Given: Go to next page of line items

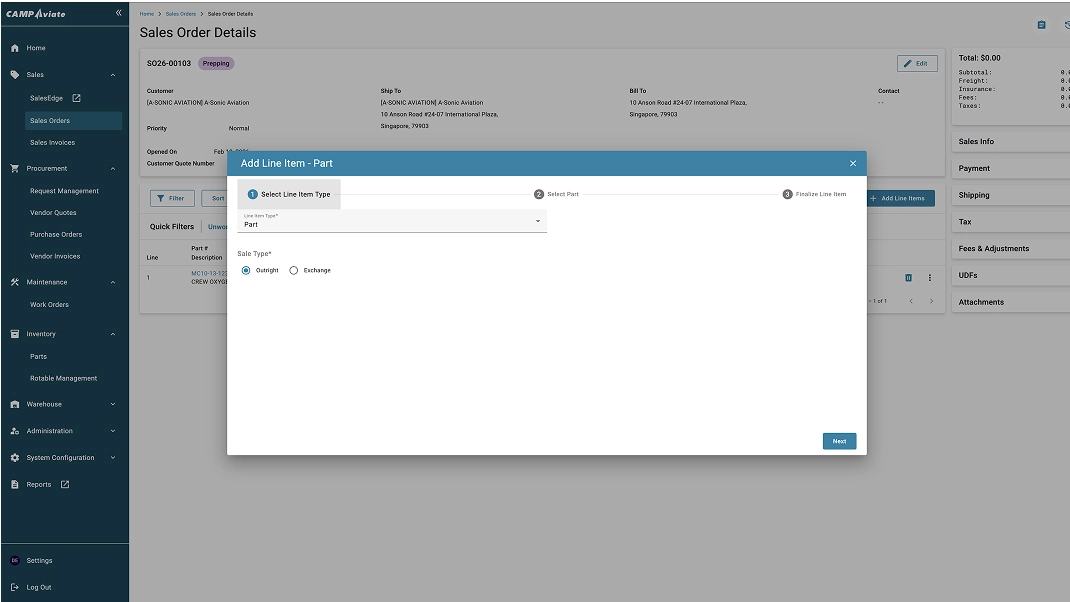Looking at the screenshot, I should click(931, 301).
